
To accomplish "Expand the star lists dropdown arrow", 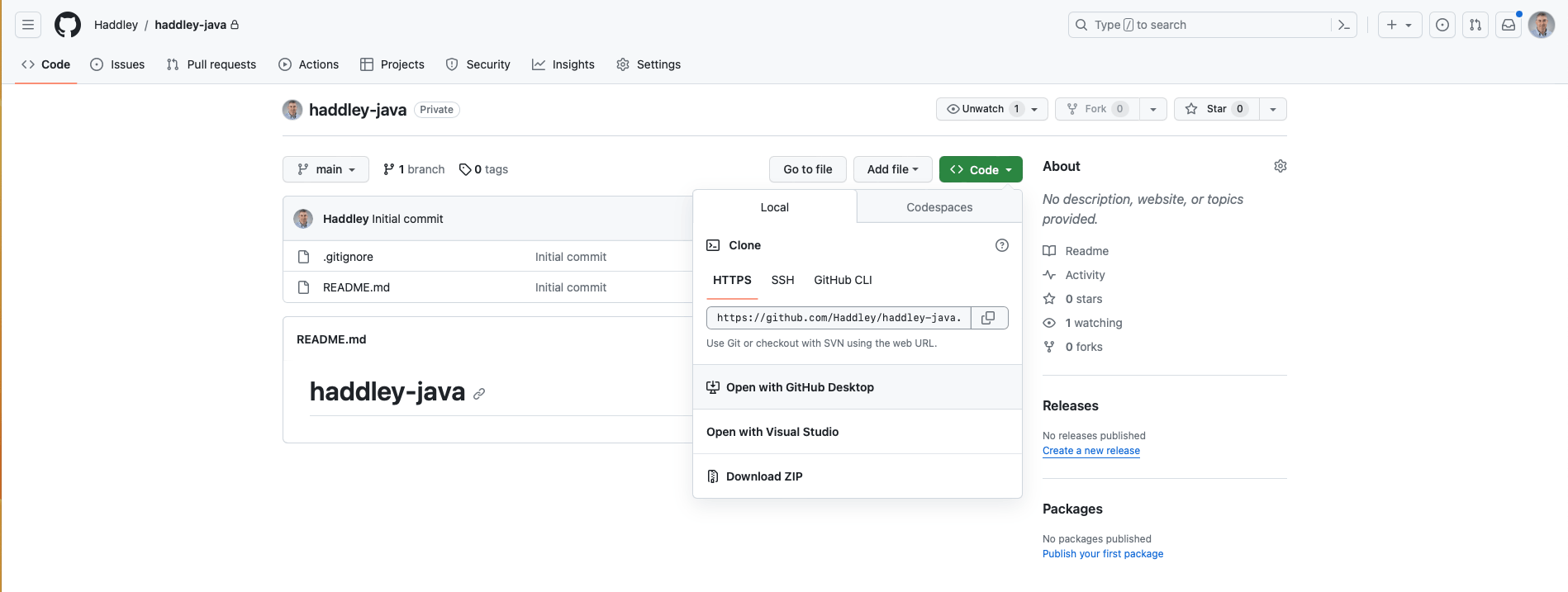I will pos(1273,109).
